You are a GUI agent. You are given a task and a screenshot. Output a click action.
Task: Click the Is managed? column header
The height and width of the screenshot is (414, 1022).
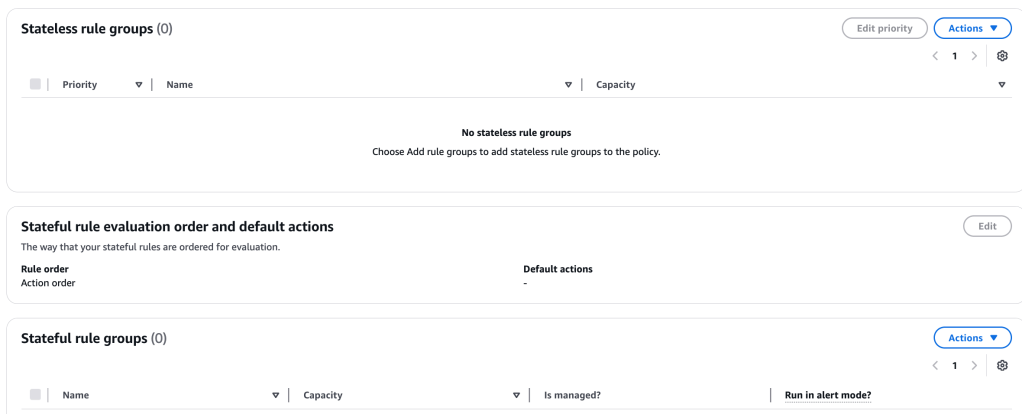(572, 395)
